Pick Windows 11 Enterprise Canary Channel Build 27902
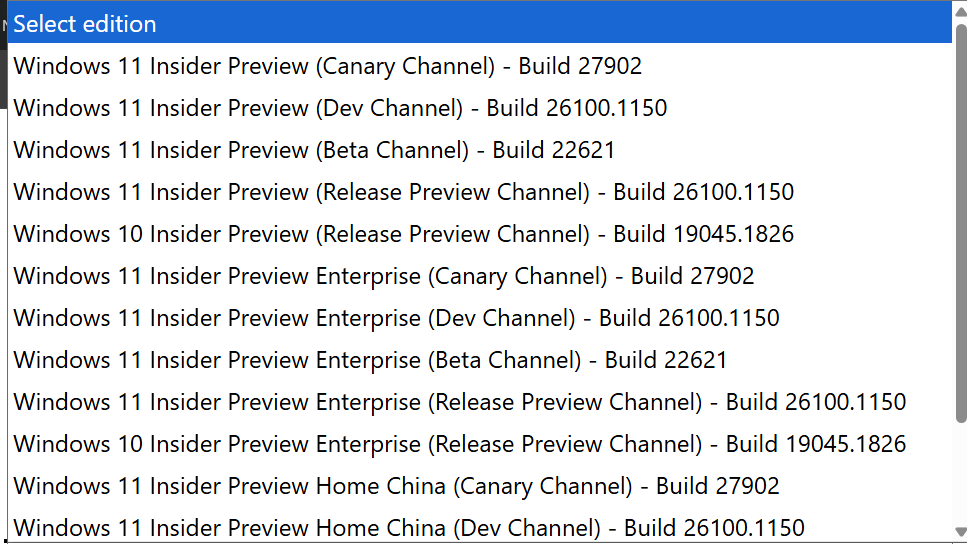Image resolution: width=967 pixels, height=544 pixels. click(x=480, y=276)
